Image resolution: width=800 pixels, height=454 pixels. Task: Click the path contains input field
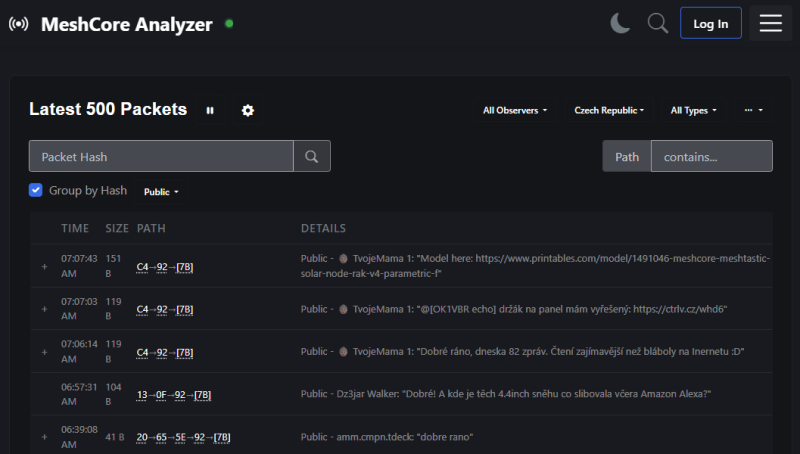click(711, 156)
